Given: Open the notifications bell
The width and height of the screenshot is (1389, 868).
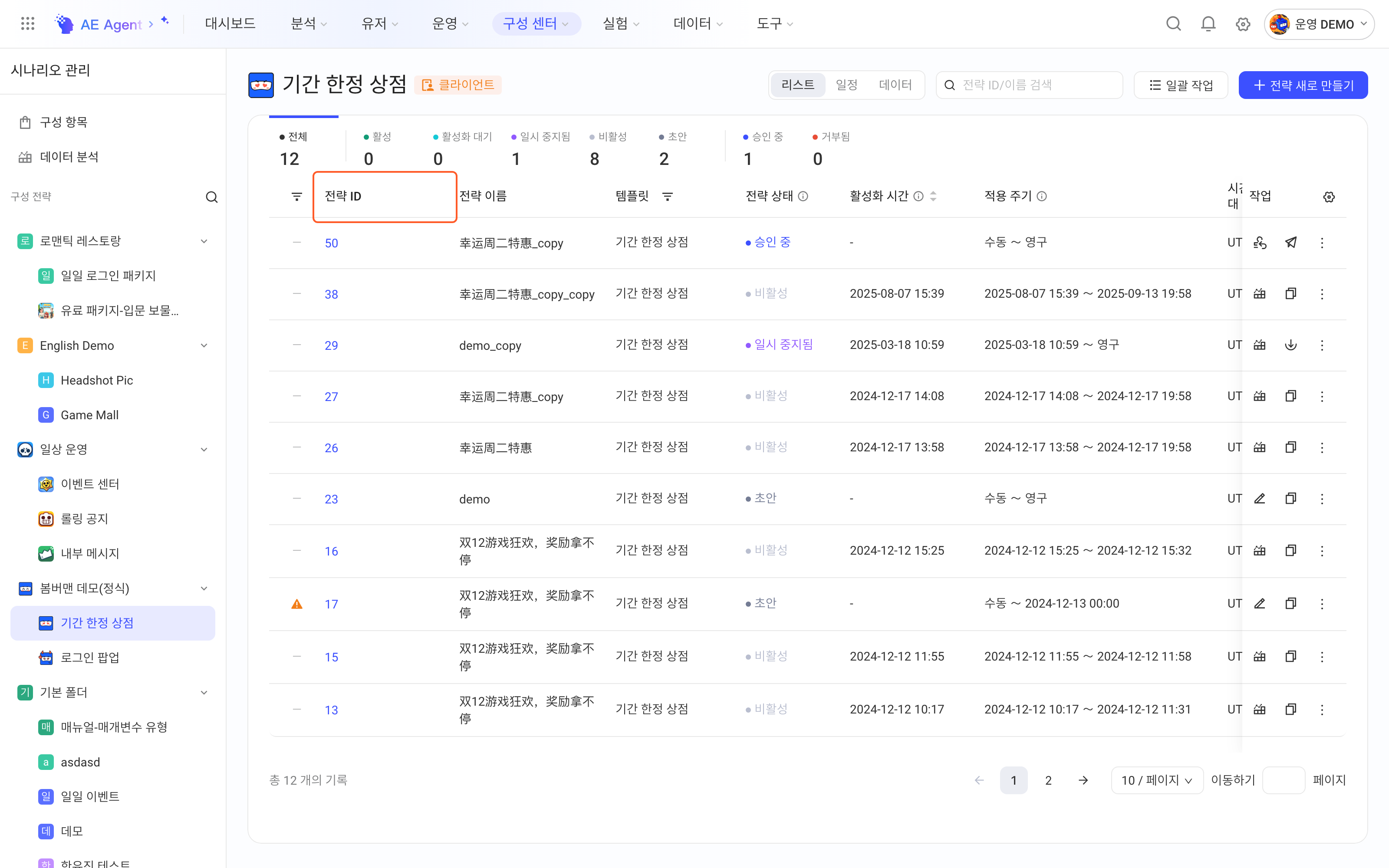Looking at the screenshot, I should click(x=1208, y=23).
